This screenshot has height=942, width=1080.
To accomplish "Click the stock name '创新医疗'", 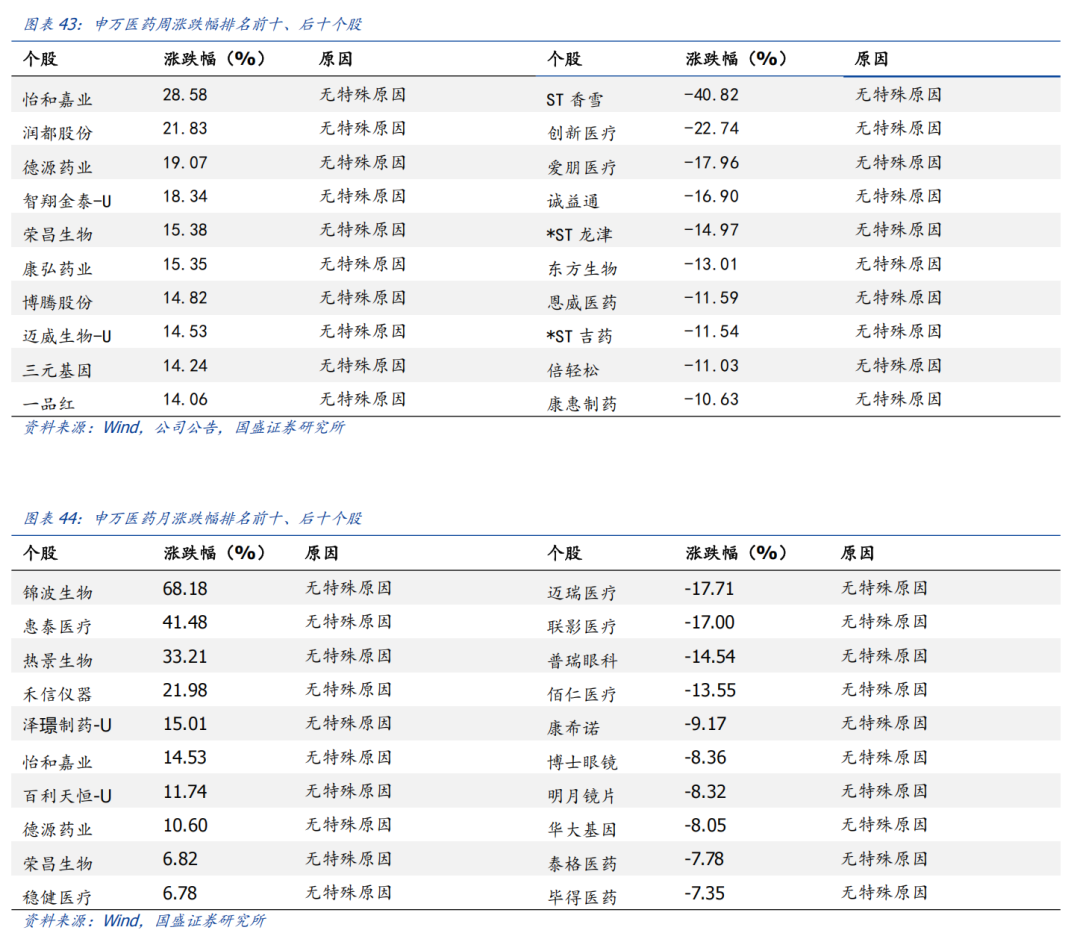I will pyautogui.click(x=581, y=133).
